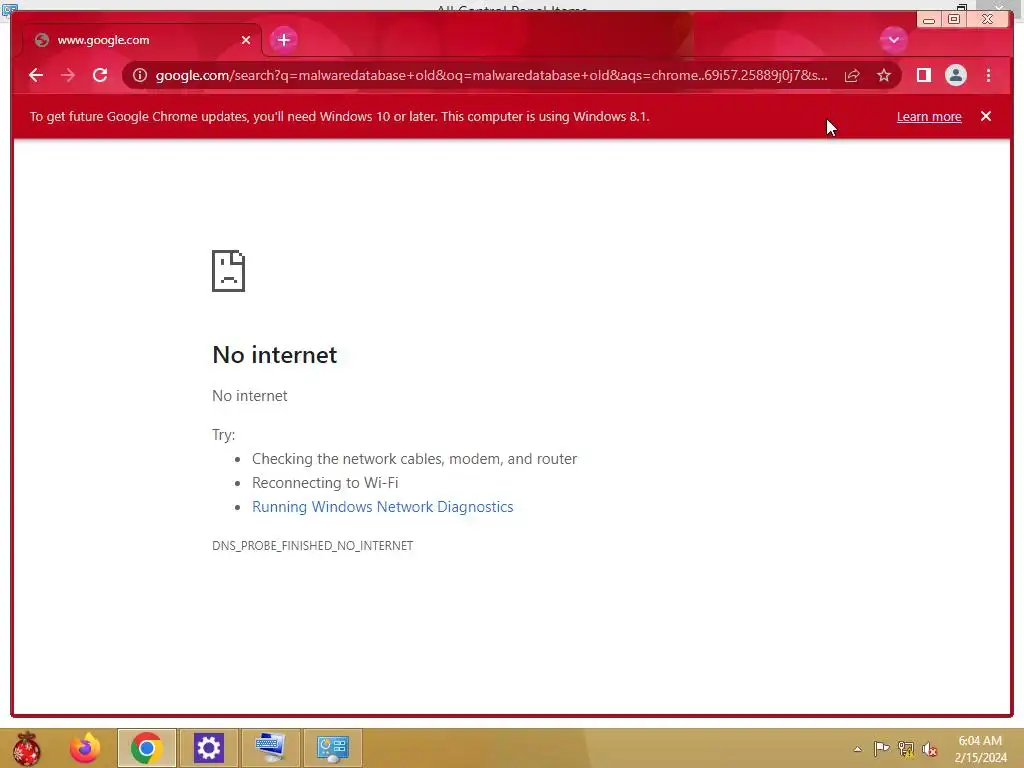
Task: Switch to Chrome in the taskbar
Action: pyautogui.click(x=146, y=748)
